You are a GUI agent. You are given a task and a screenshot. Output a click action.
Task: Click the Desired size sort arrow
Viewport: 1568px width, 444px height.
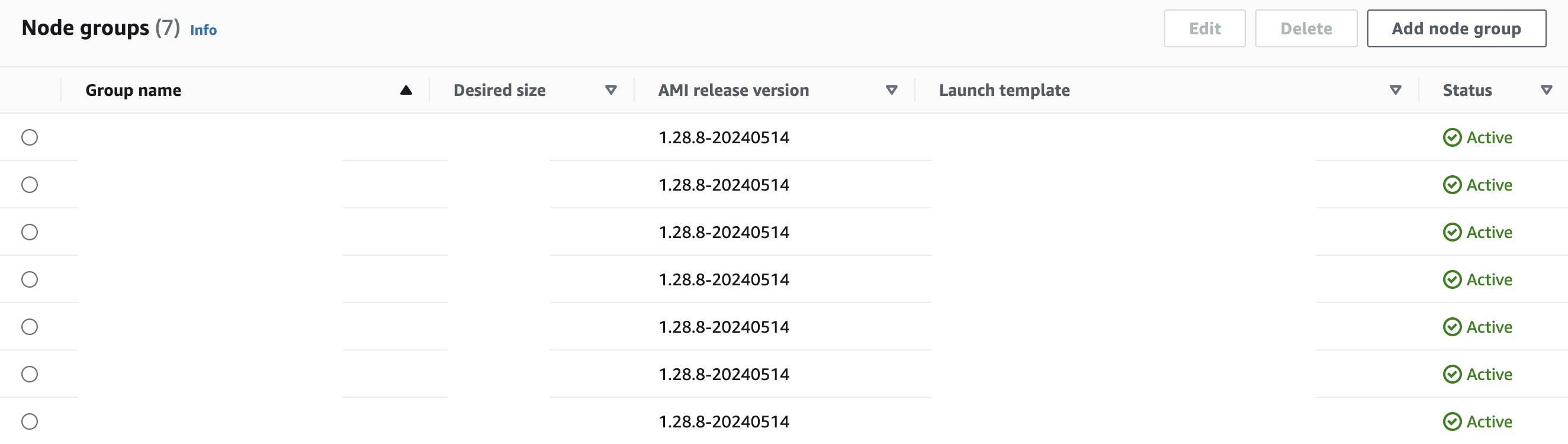point(611,90)
